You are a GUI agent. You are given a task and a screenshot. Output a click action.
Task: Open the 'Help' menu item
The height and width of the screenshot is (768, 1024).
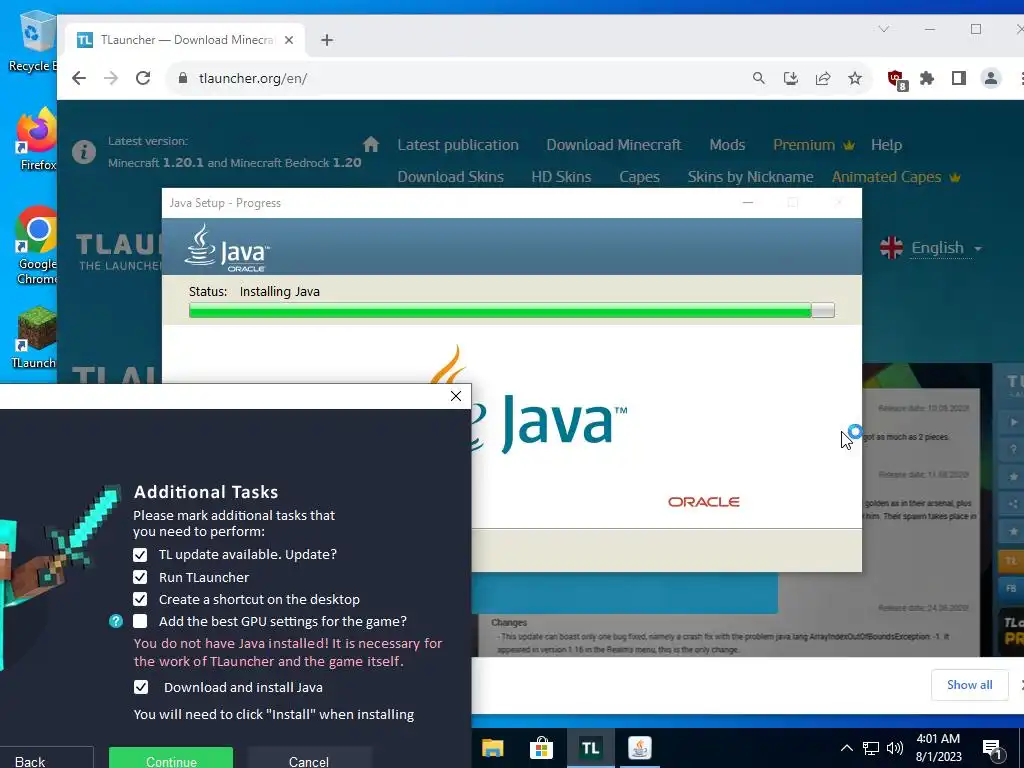click(x=886, y=145)
